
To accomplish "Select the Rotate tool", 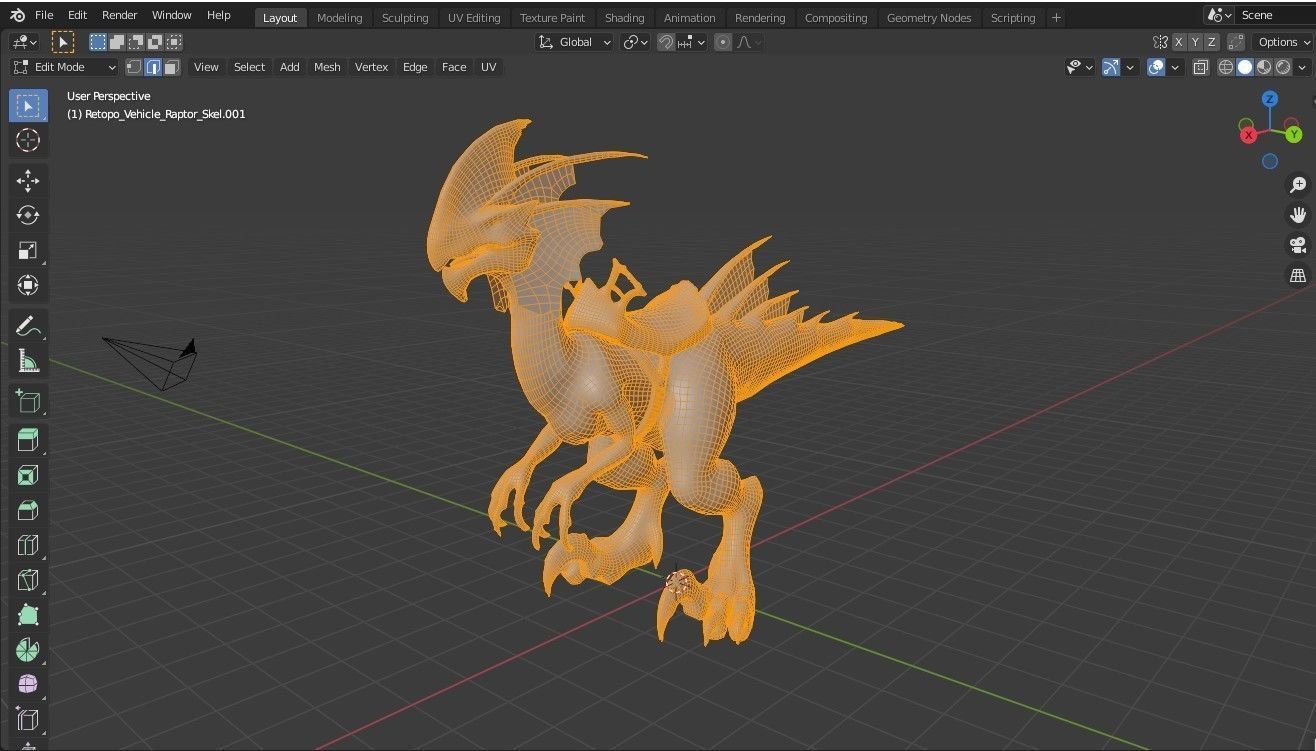I will click(27, 215).
